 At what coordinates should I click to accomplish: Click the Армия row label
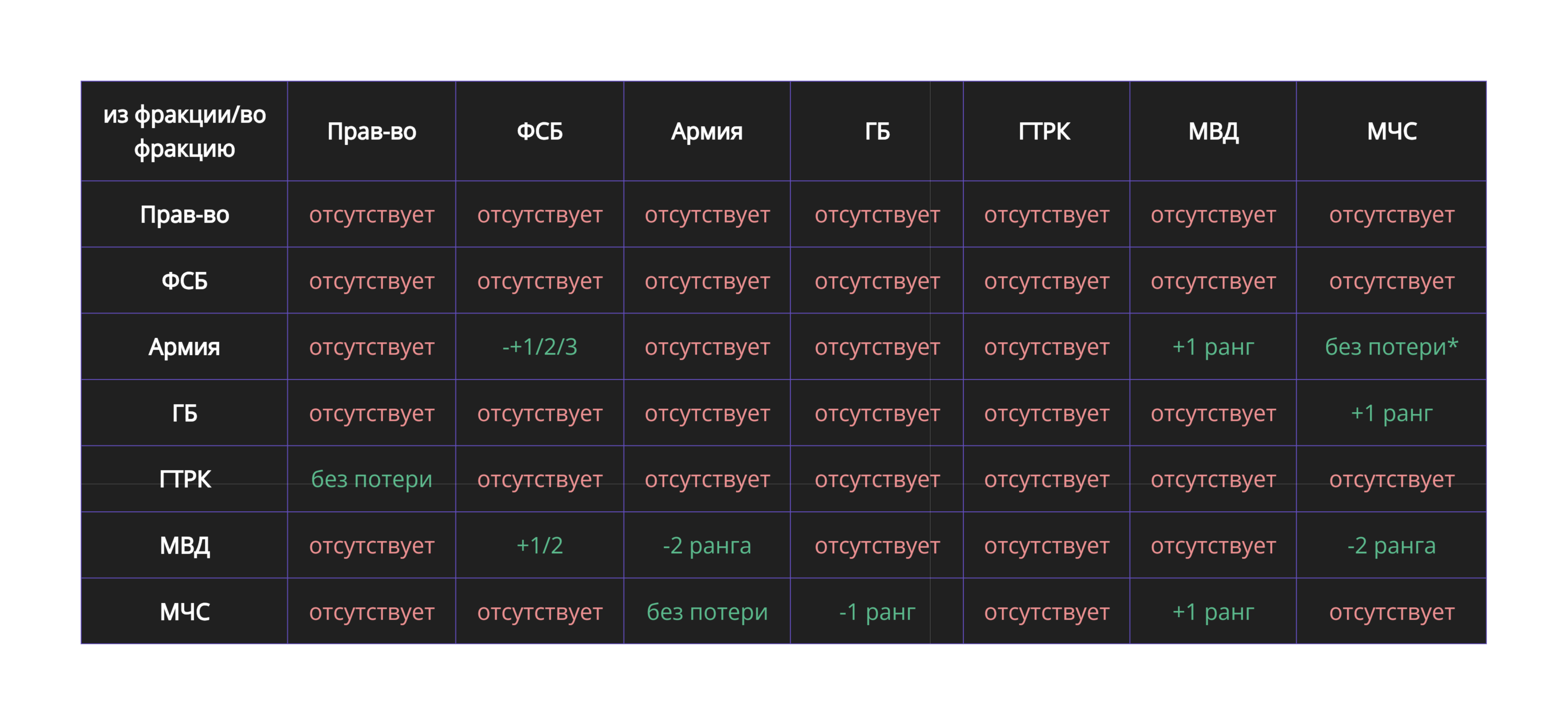184,347
